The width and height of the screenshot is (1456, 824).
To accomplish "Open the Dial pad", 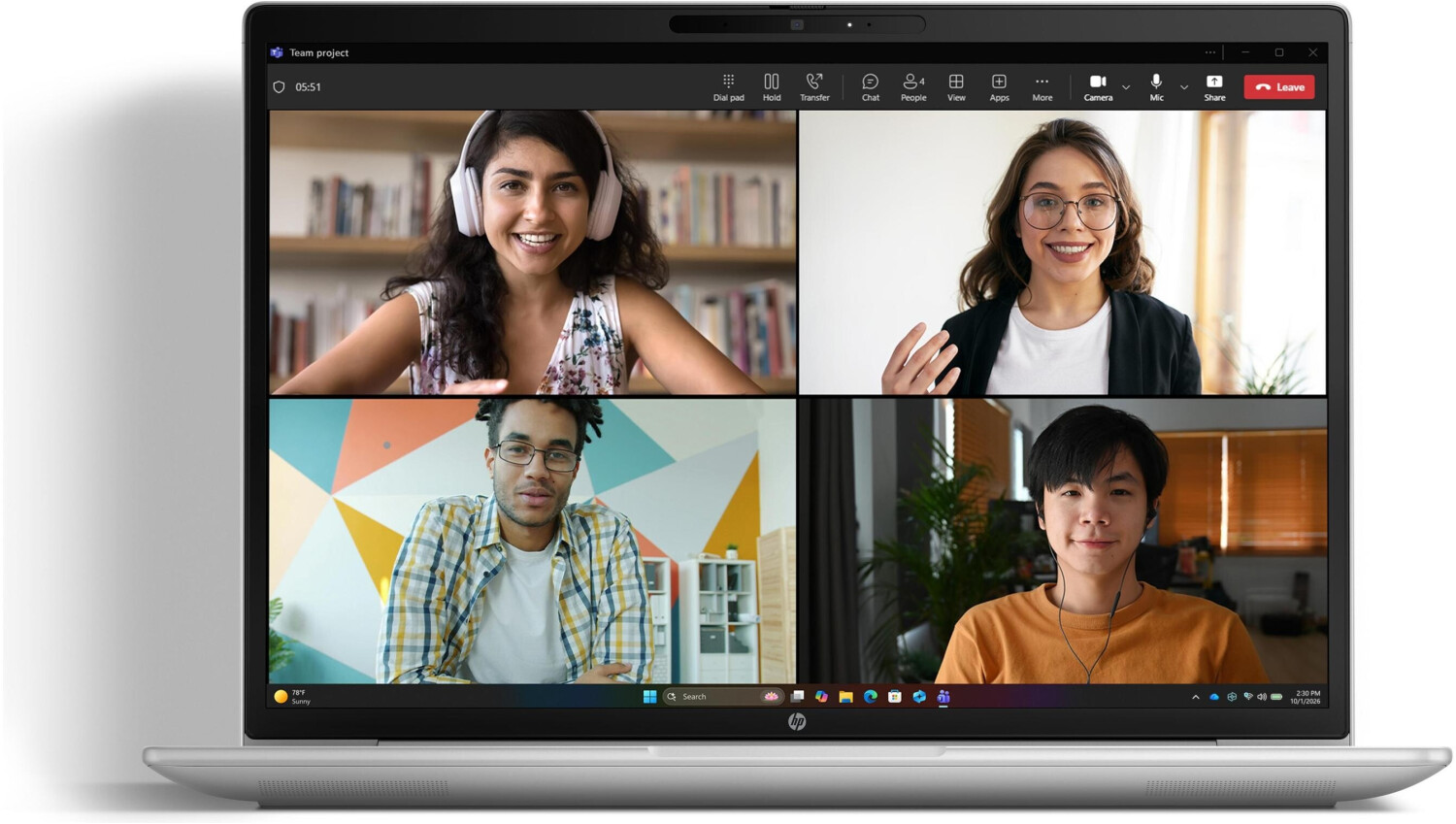I will (x=728, y=87).
